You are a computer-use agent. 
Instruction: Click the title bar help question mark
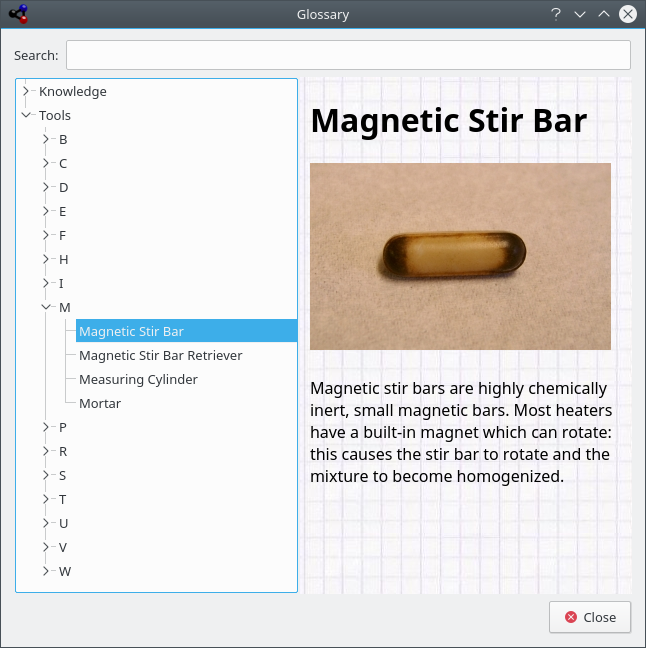556,14
